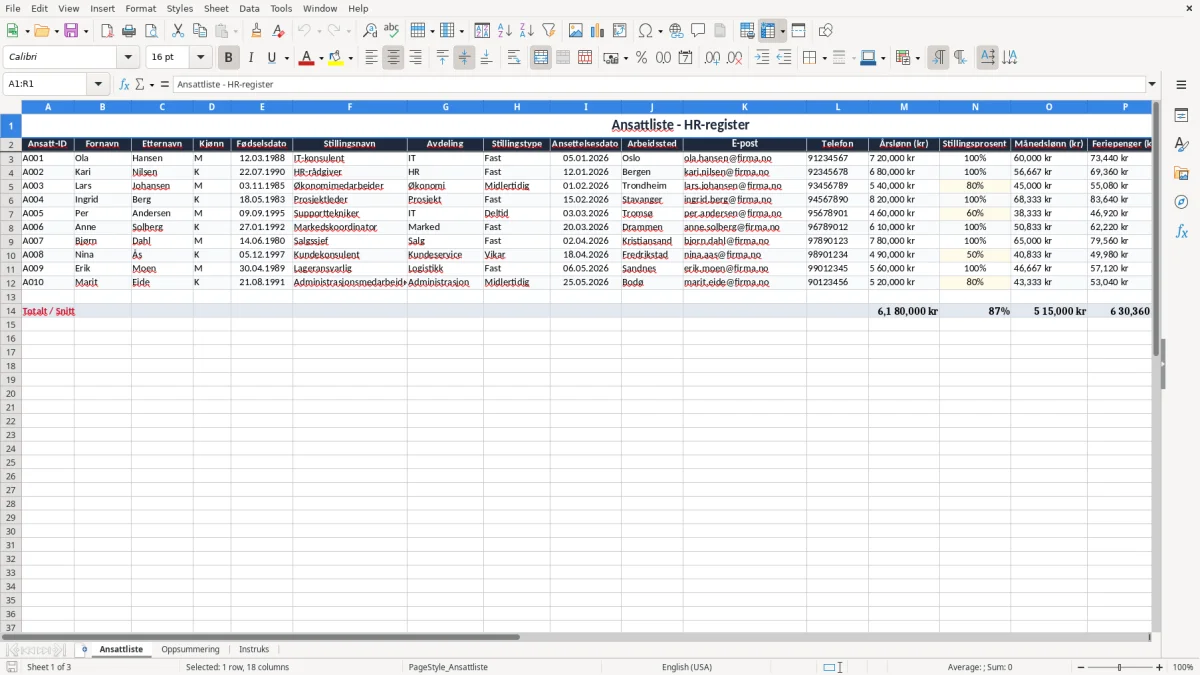The width and height of the screenshot is (1200, 675).
Task: Expand the formula bar
Action: coord(1152,84)
